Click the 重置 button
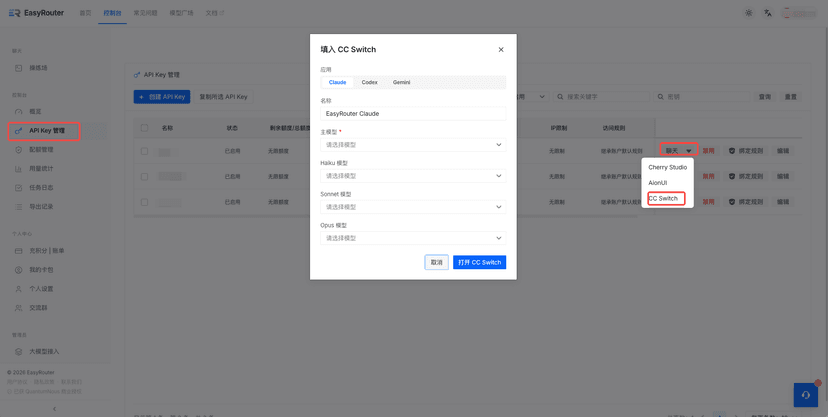The width and height of the screenshot is (828, 417). click(791, 97)
